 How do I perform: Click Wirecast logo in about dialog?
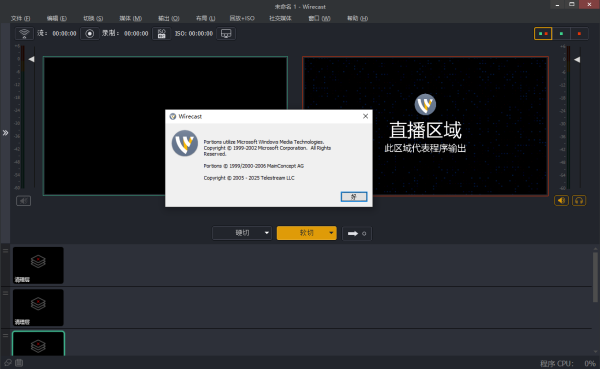coord(185,143)
